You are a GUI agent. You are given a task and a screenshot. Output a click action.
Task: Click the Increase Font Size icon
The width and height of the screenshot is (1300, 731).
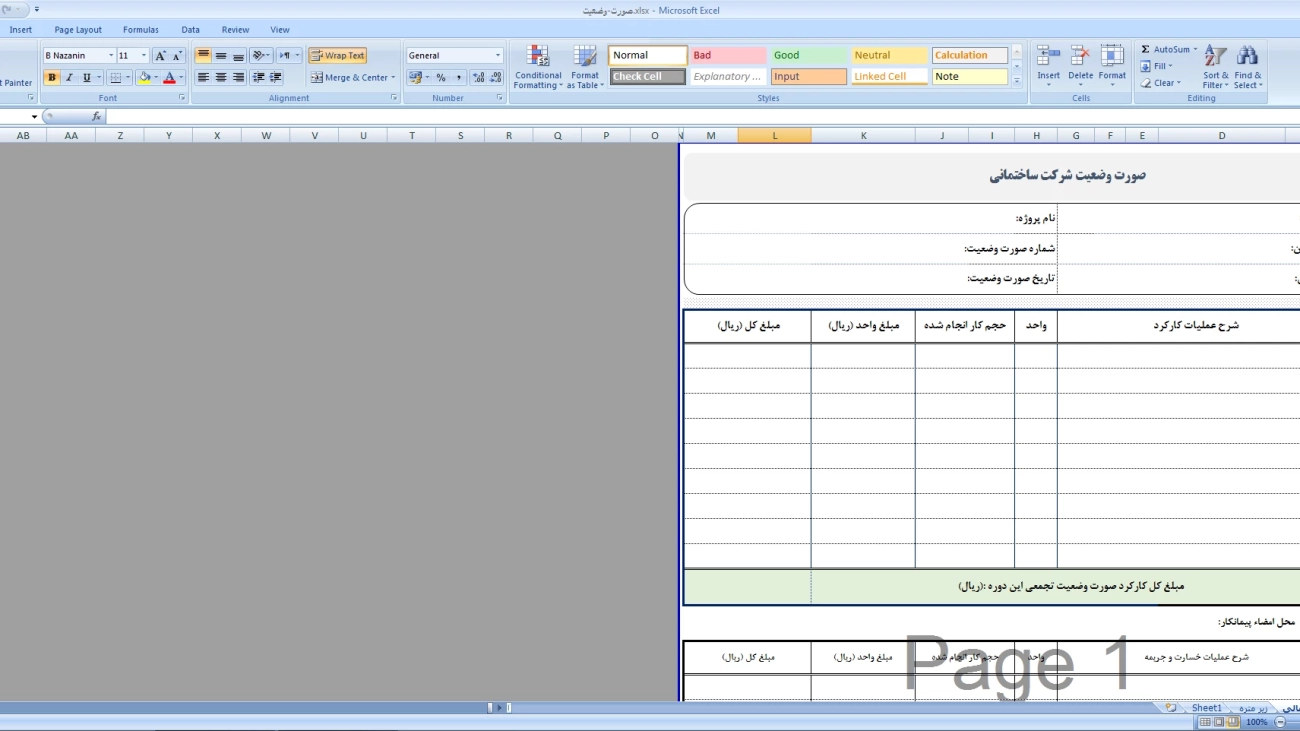(x=160, y=56)
